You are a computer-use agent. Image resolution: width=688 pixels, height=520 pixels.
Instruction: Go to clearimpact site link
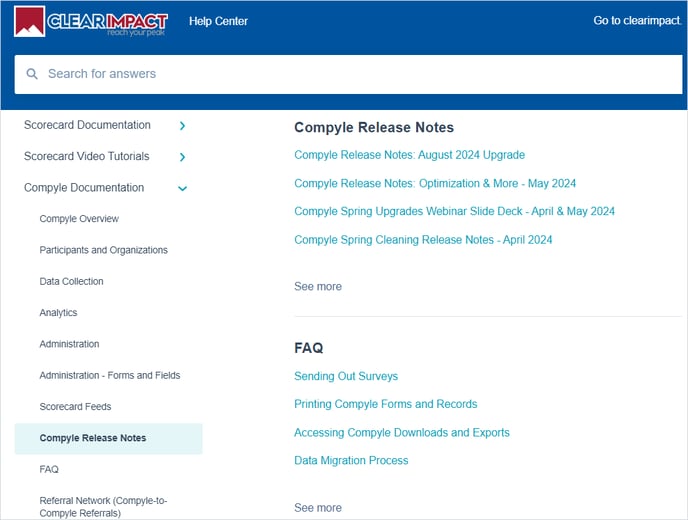point(637,21)
